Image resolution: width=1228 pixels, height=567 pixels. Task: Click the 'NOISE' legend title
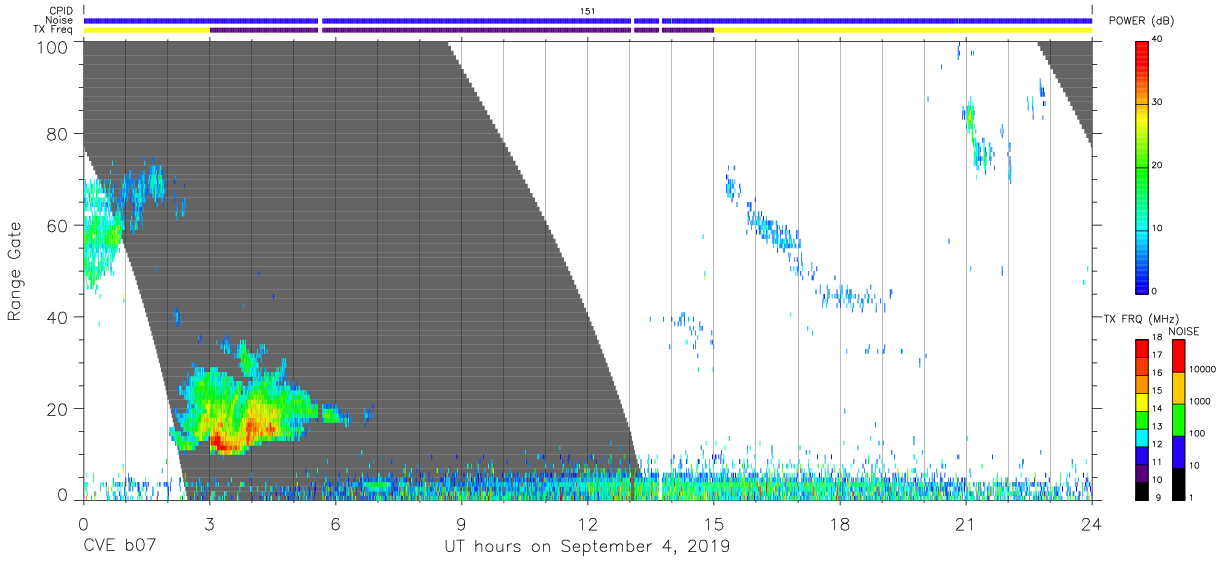tap(1183, 331)
